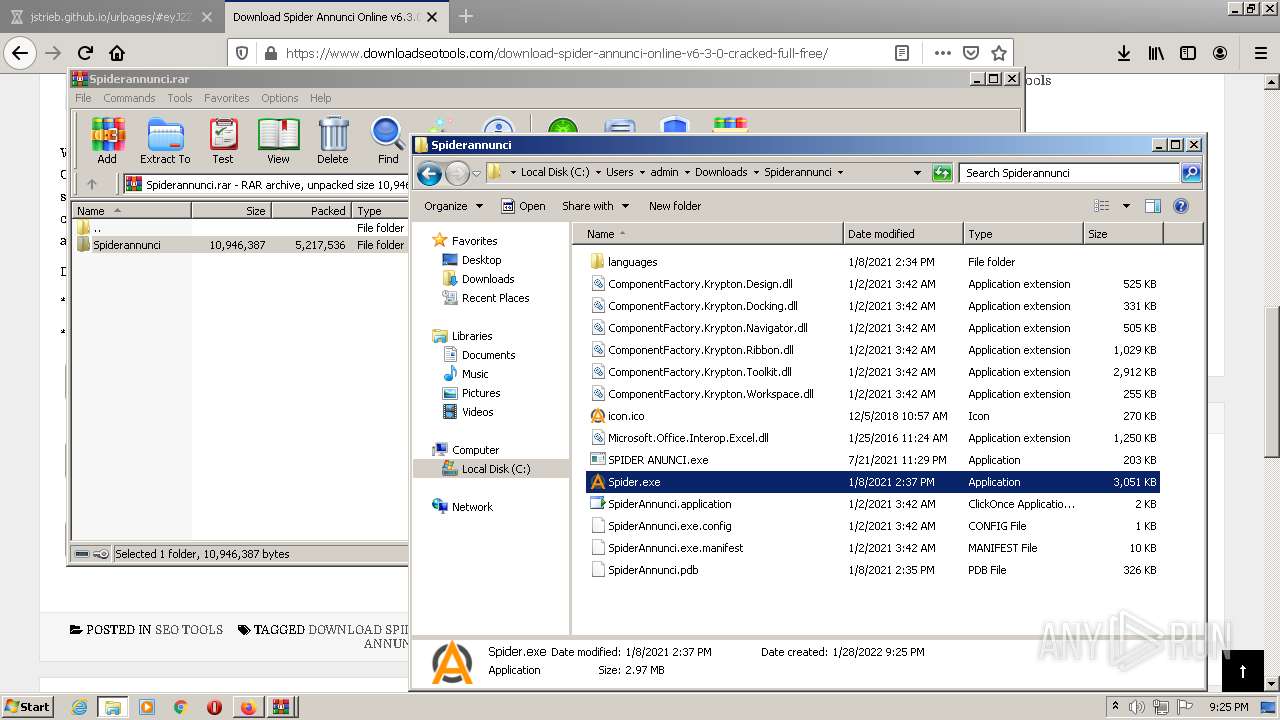Reload the Firefox page
This screenshot has width=1280, height=720.
(85, 53)
